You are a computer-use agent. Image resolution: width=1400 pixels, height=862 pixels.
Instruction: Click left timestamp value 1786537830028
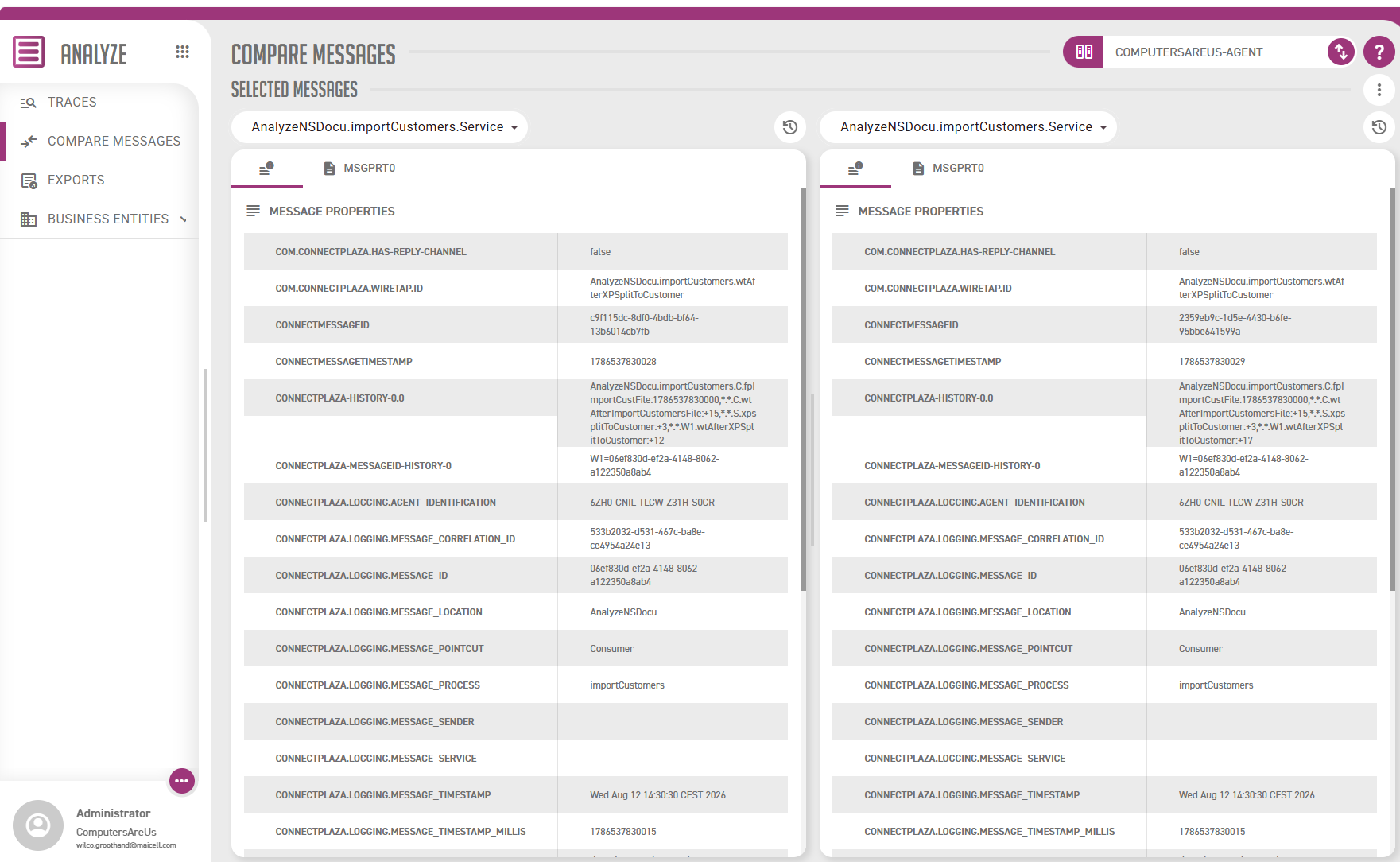[x=623, y=362]
